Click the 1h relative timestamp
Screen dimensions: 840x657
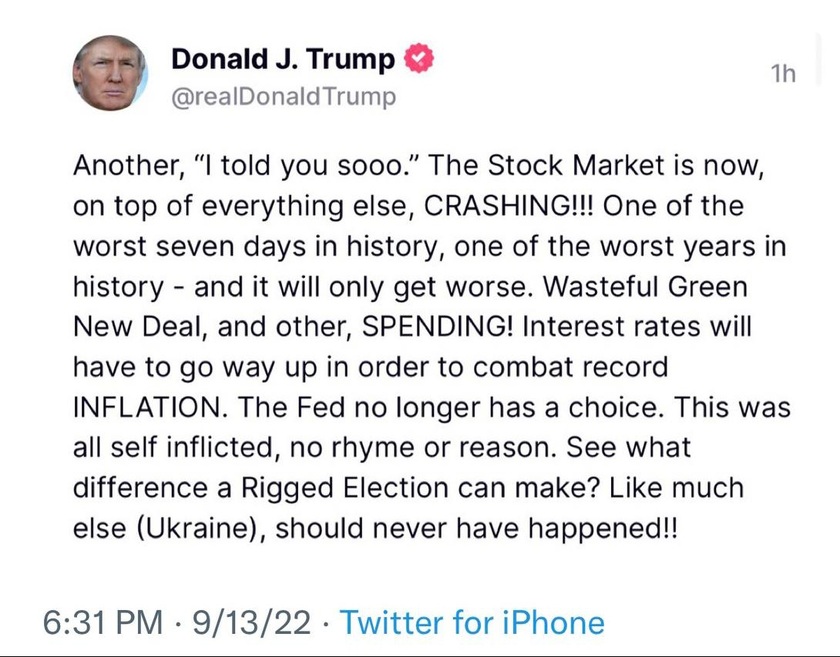(x=783, y=73)
